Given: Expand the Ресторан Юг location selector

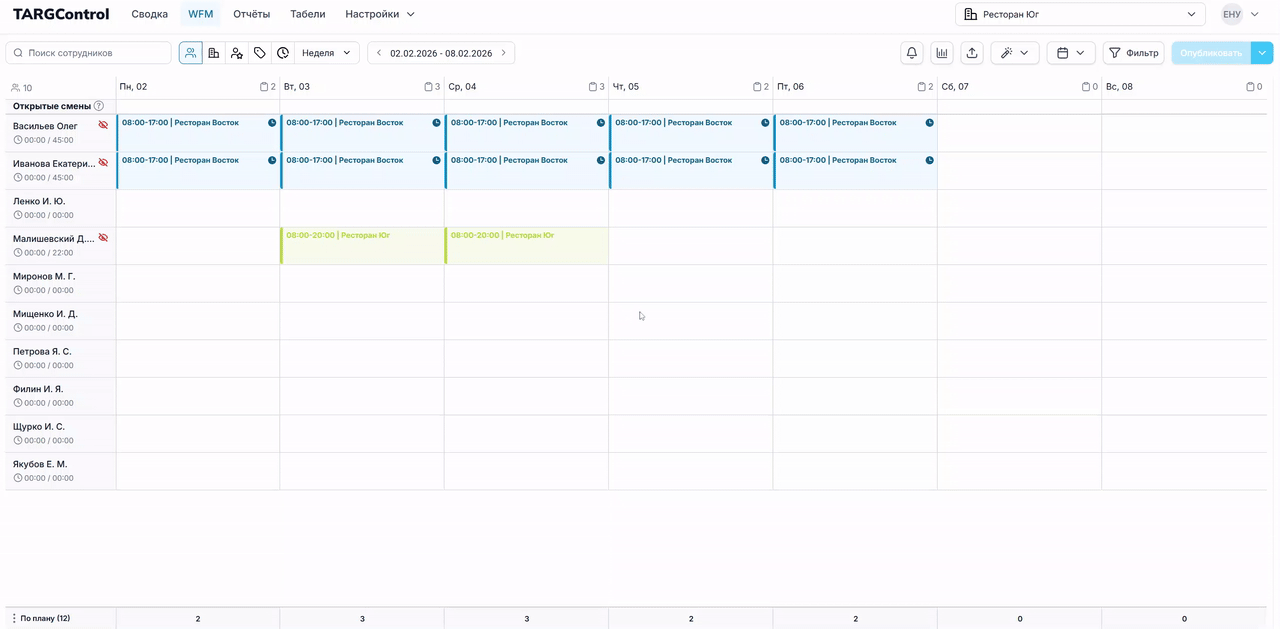Looking at the screenshot, I should [1079, 14].
